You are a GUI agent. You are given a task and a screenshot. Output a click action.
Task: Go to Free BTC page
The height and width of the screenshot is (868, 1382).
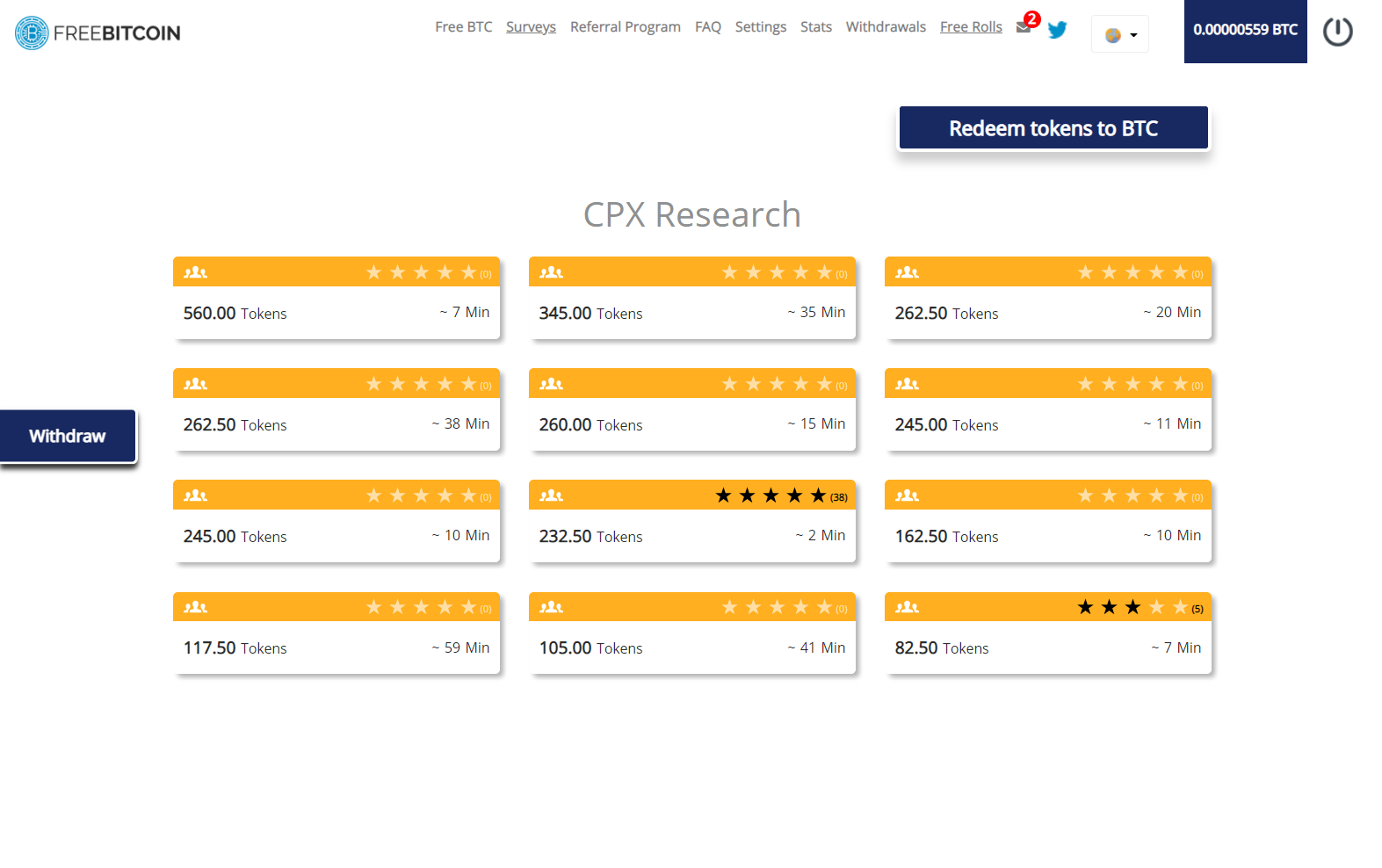pyautogui.click(x=463, y=27)
